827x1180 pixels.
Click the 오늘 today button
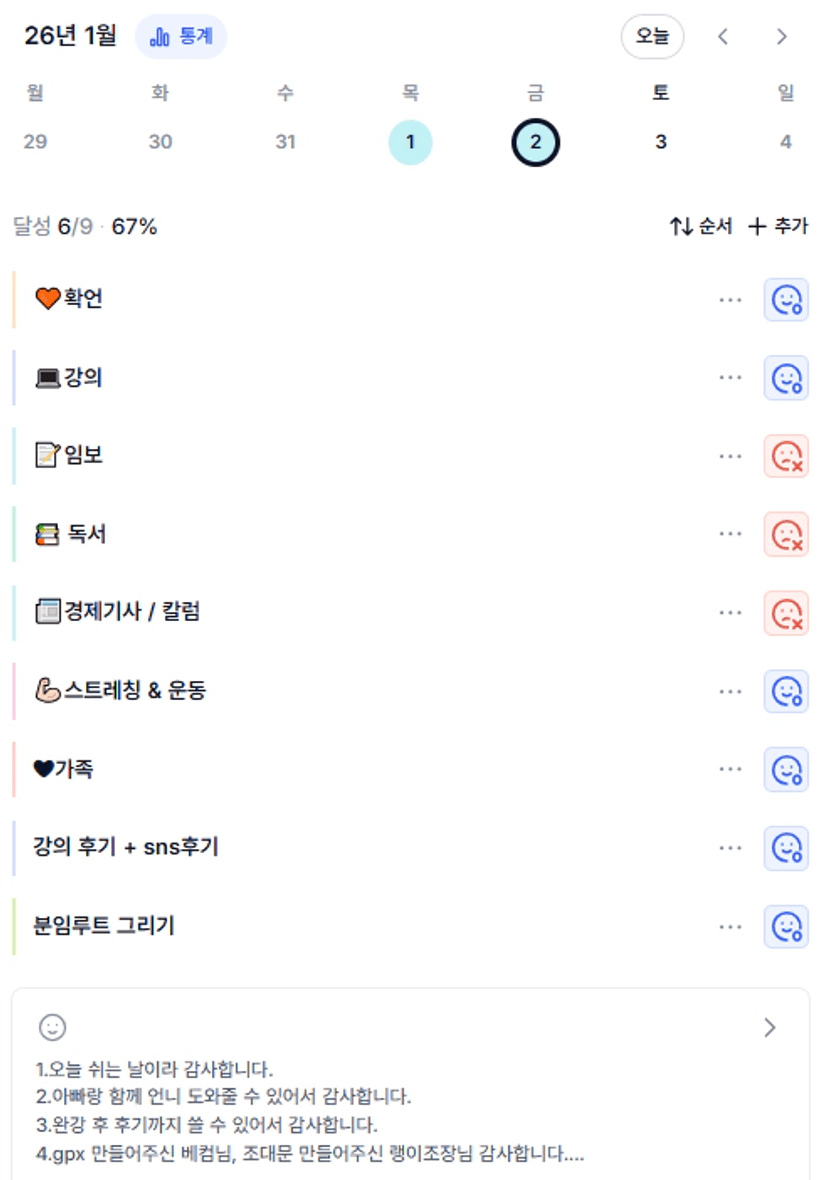(652, 37)
